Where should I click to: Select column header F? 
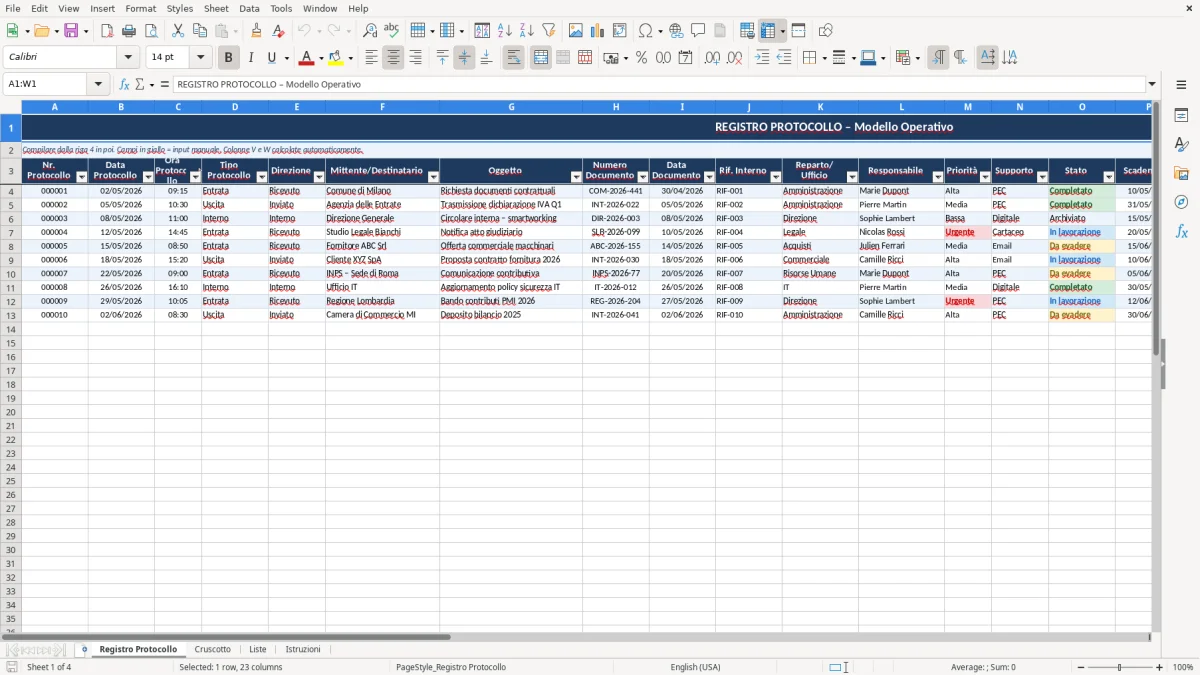coord(382,107)
